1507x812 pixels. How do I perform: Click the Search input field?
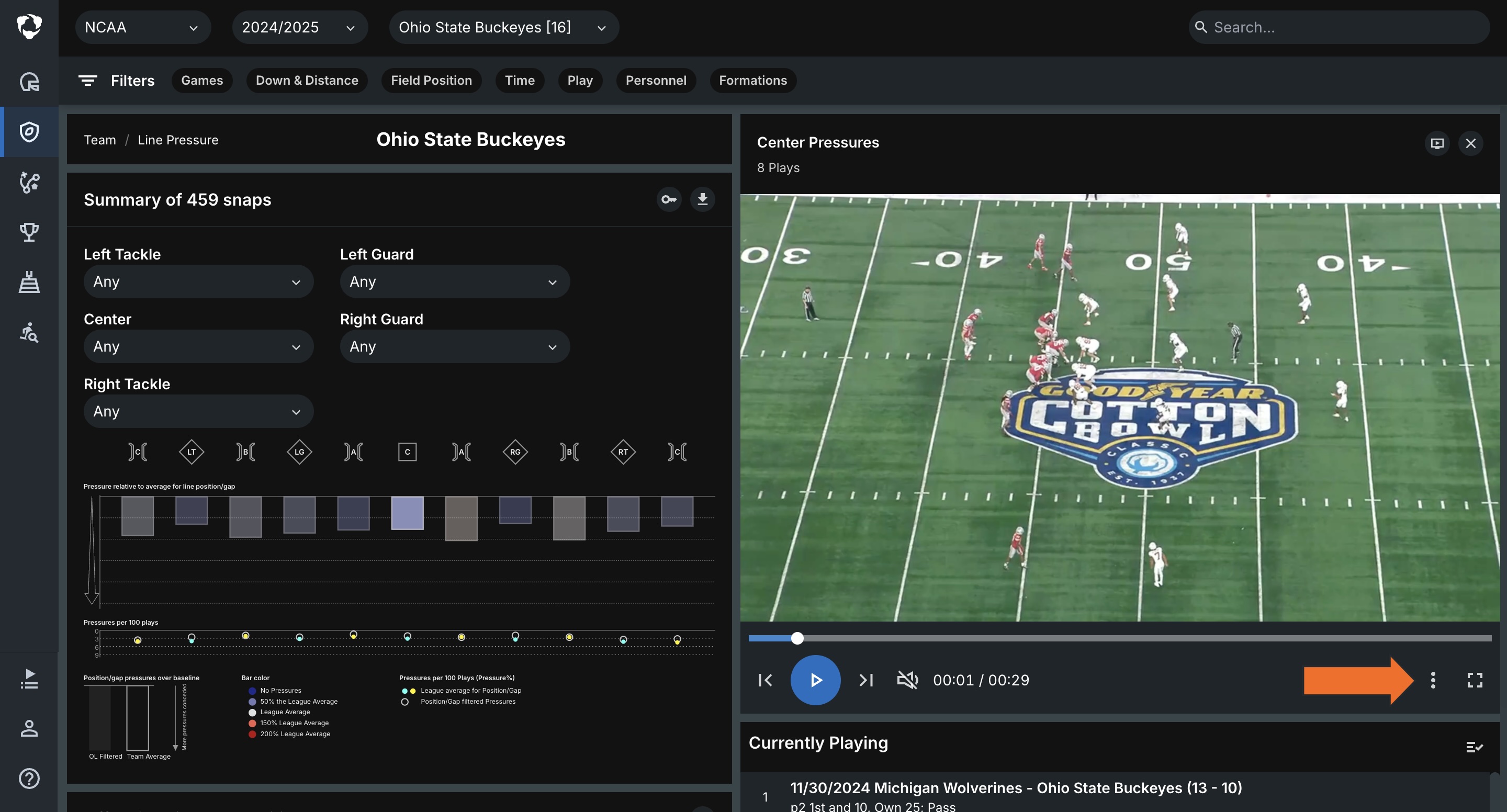(x=1339, y=28)
